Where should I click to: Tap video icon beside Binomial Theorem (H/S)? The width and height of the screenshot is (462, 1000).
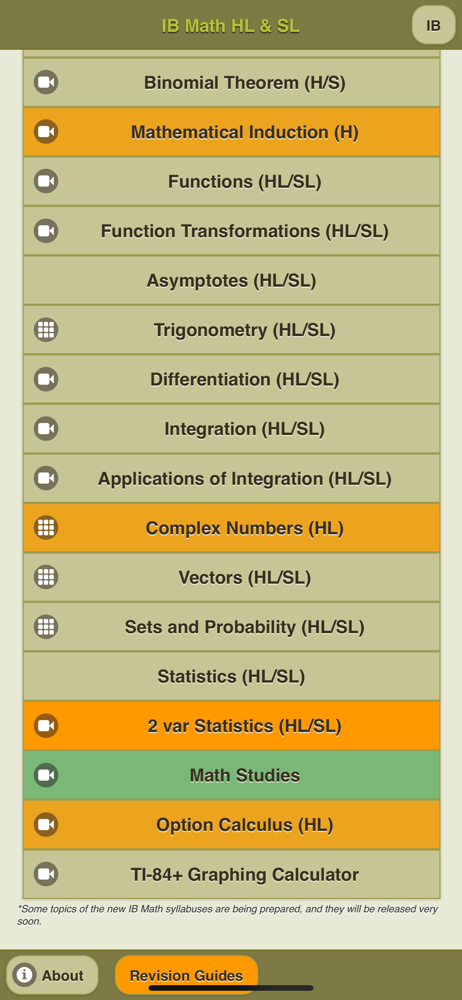(46, 82)
